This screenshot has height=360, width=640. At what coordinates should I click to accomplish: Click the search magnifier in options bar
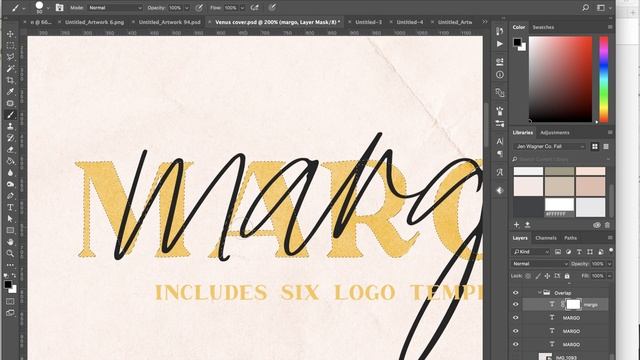tap(586, 7)
